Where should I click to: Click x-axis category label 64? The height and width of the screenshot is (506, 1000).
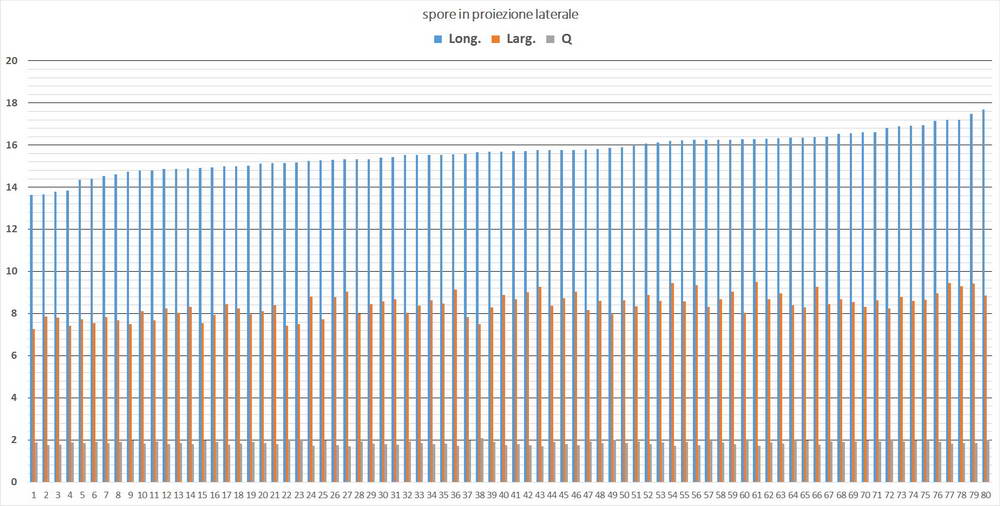(793, 495)
